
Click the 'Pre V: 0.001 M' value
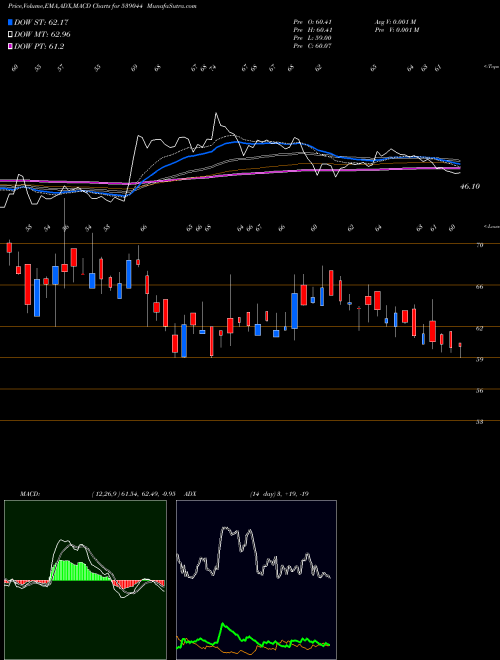397,30
